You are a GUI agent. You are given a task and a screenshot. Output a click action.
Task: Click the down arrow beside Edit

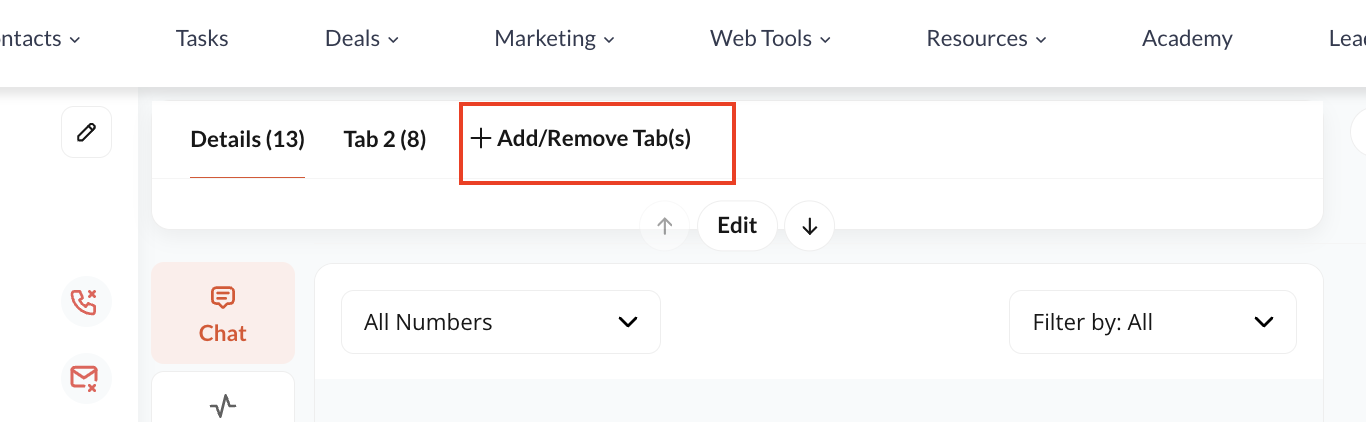pos(810,226)
